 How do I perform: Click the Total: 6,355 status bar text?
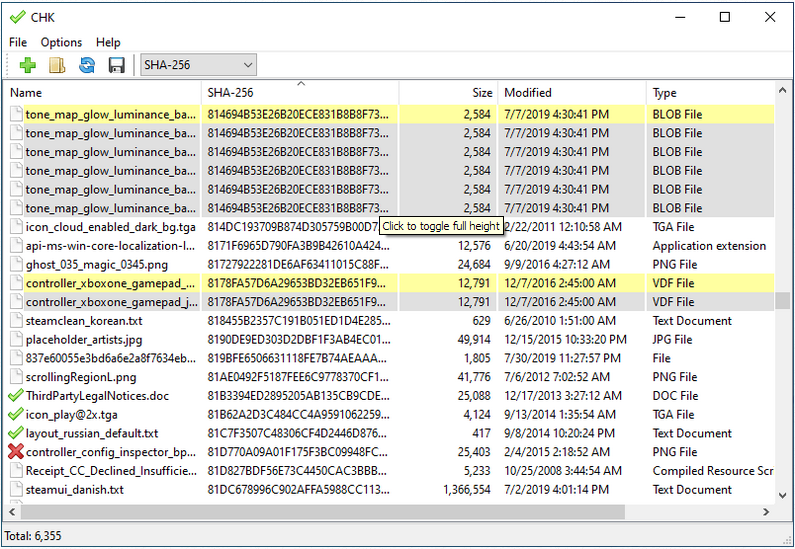(x=33, y=536)
